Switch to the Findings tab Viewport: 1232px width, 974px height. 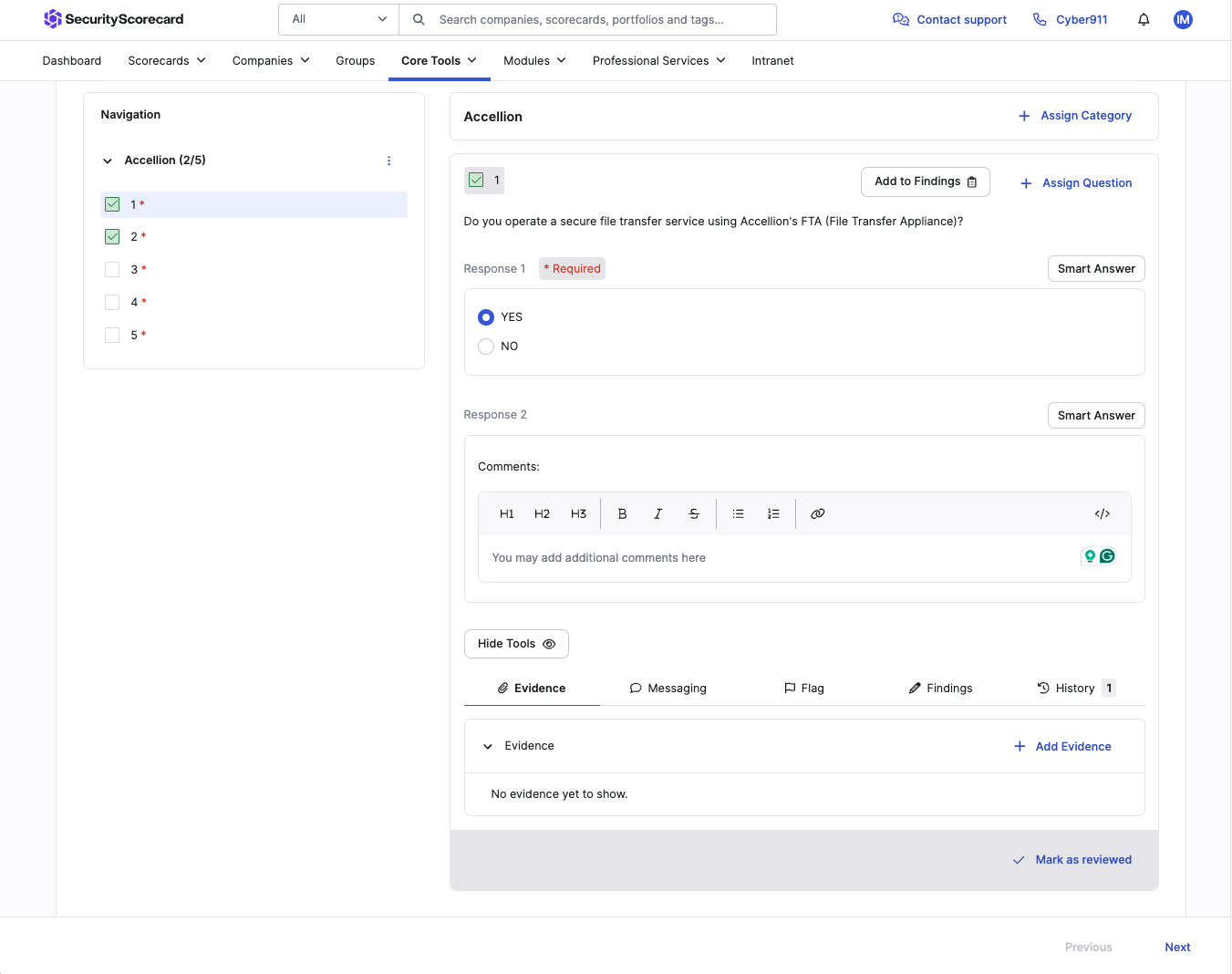pyautogui.click(x=940, y=689)
